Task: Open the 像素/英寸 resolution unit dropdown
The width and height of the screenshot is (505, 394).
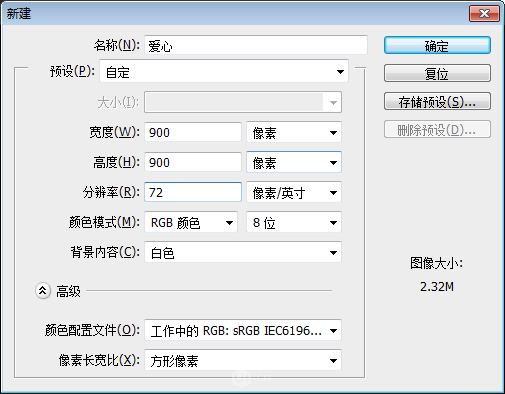Action: coord(294,192)
